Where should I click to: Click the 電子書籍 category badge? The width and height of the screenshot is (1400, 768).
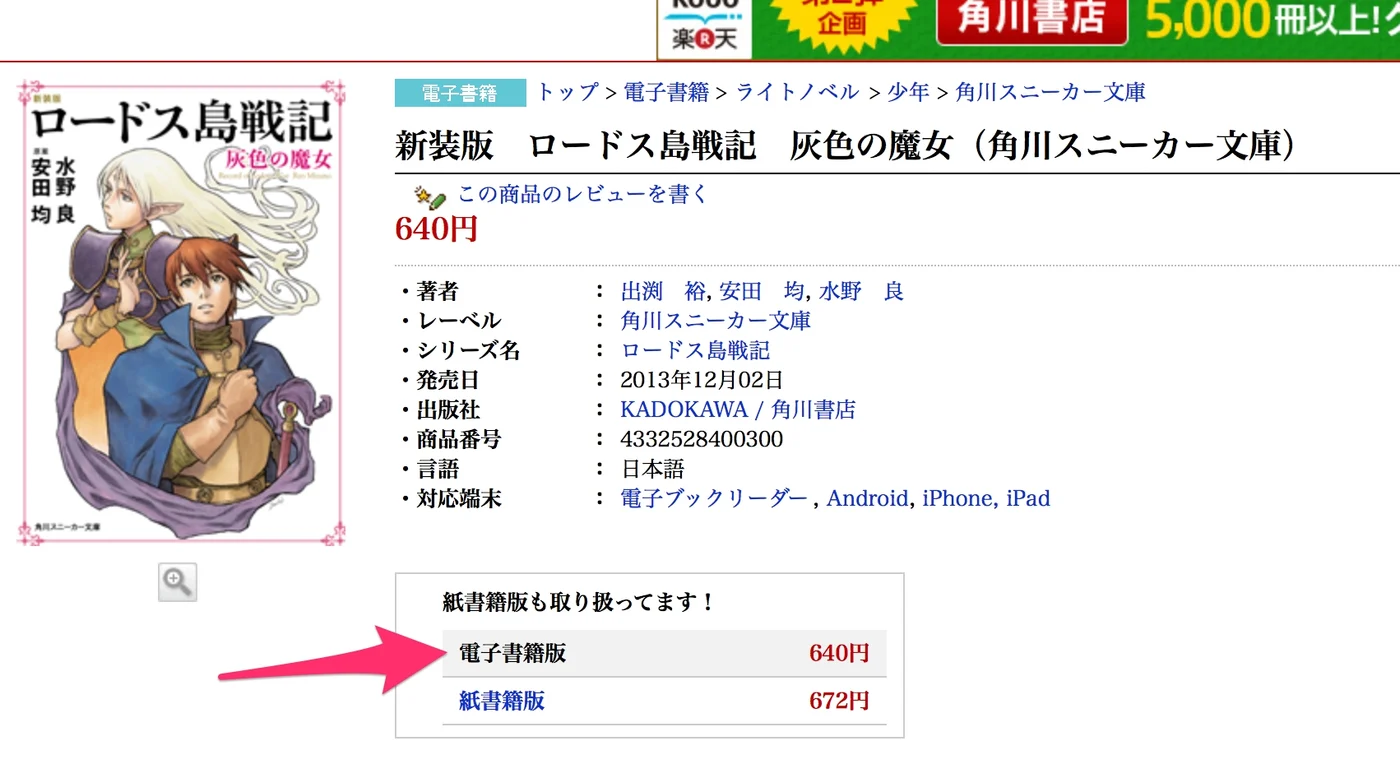460,93
